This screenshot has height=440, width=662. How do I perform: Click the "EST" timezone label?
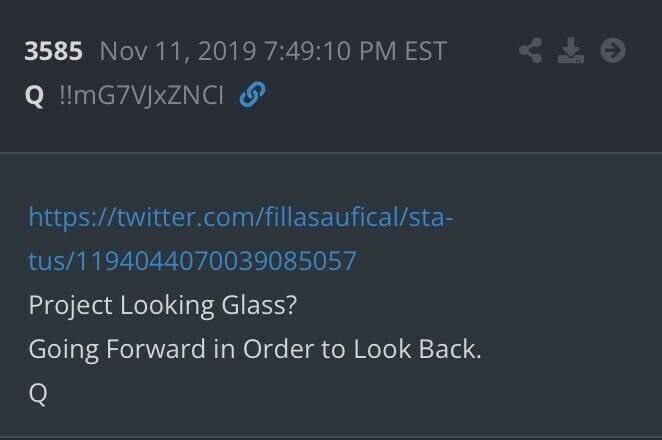(x=426, y=51)
